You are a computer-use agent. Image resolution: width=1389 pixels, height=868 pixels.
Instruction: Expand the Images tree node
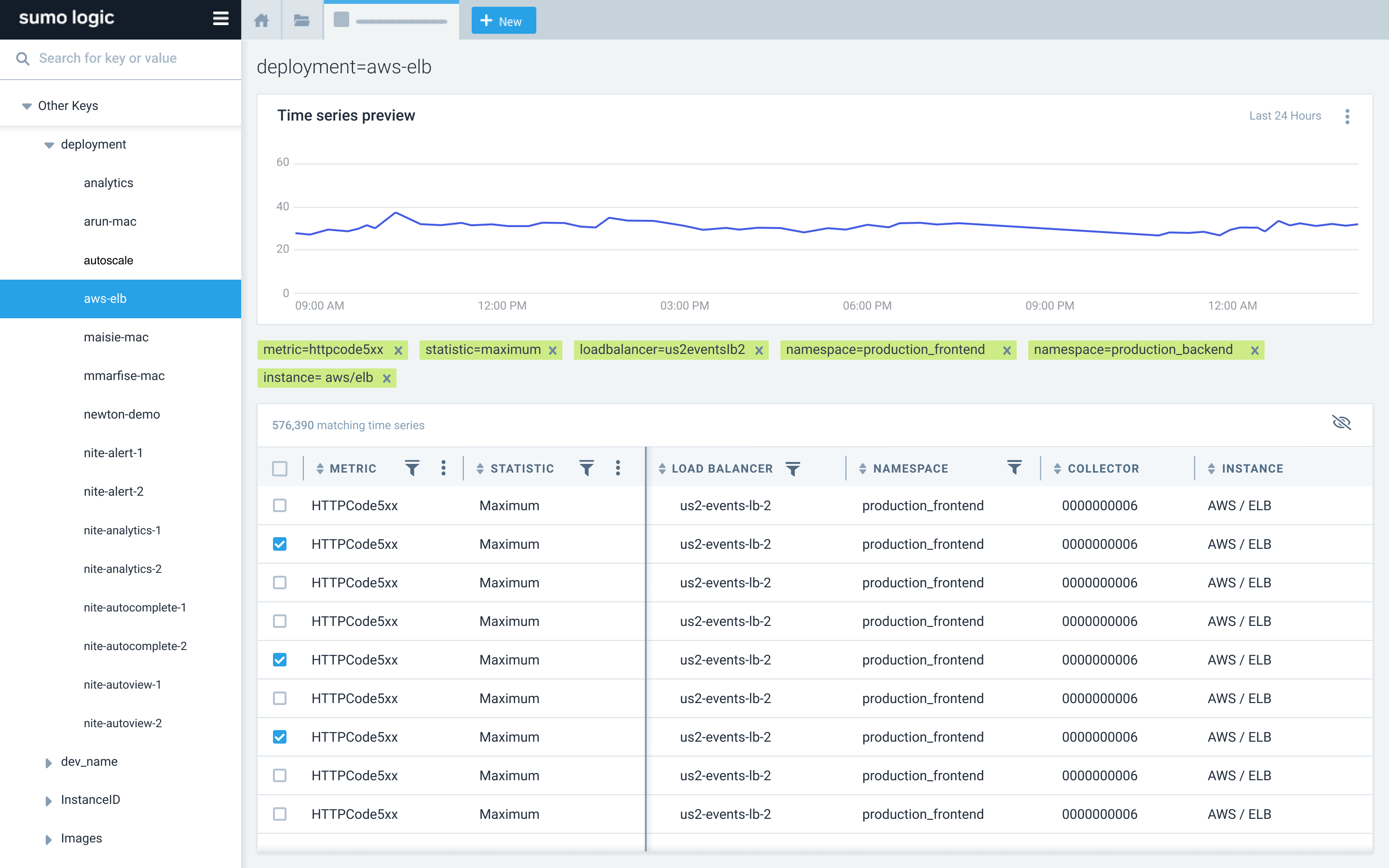tap(48, 839)
